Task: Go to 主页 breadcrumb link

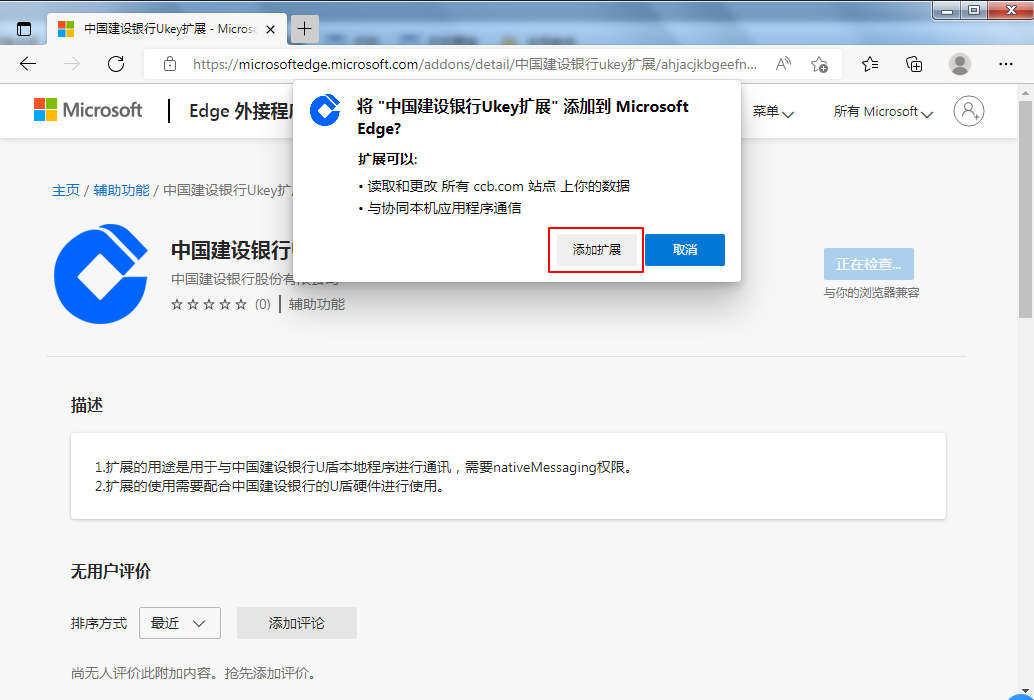Action: tap(65, 190)
